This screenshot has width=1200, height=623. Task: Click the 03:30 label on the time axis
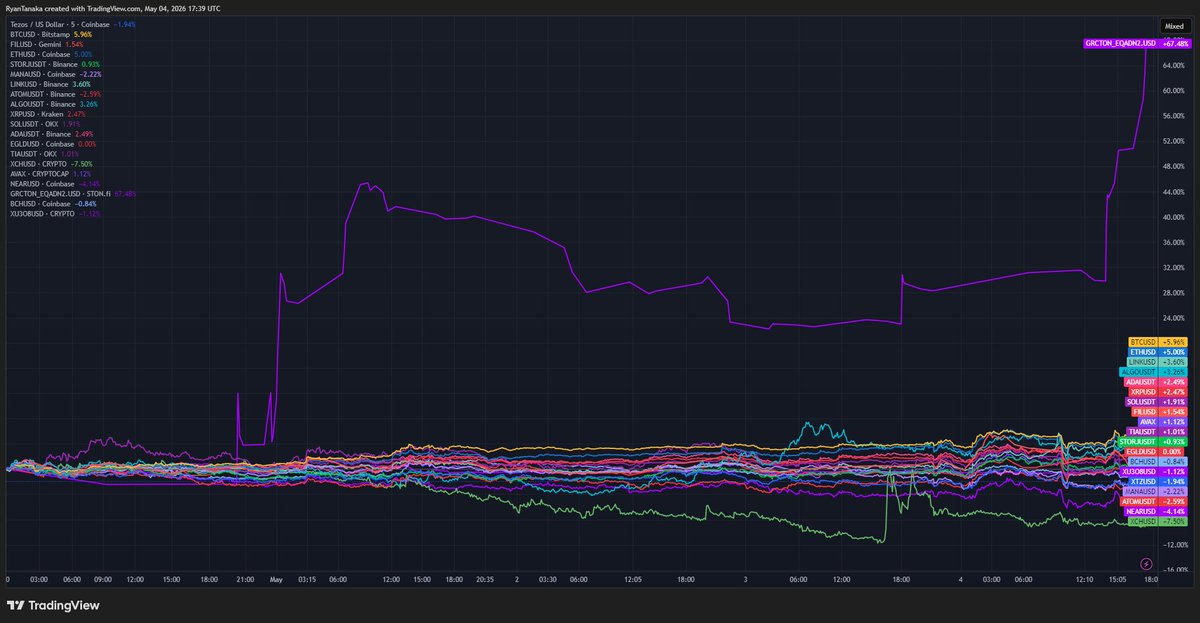(547, 579)
